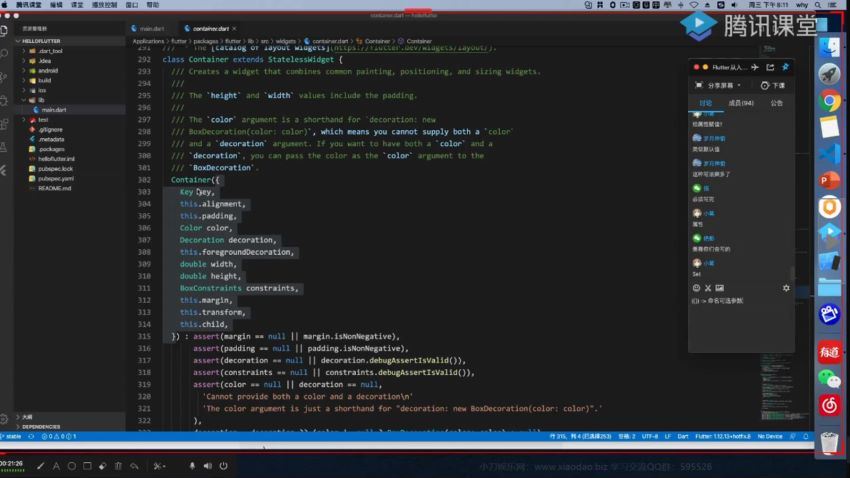This screenshot has width=850, height=478.
Task: Click UTF-8 encoding in status bar
Action: click(x=649, y=436)
